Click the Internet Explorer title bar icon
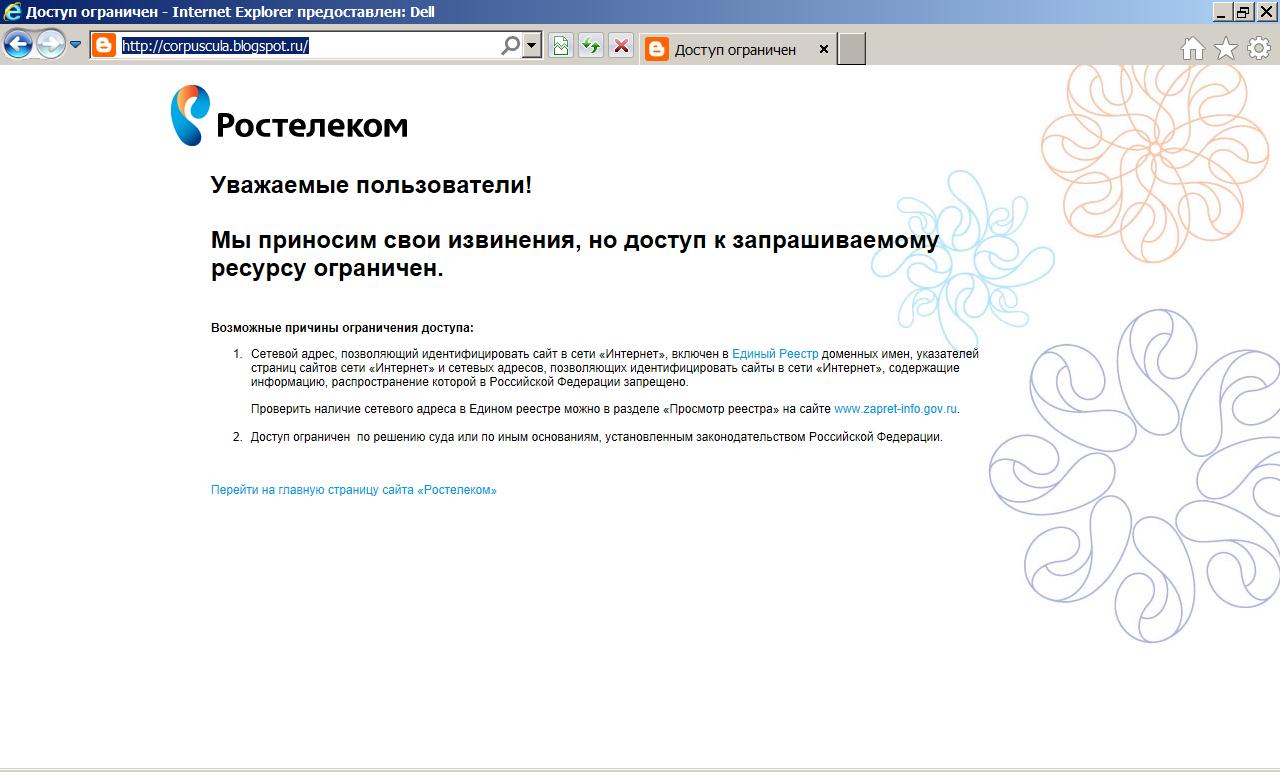This screenshot has height=772, width=1280. [12, 12]
